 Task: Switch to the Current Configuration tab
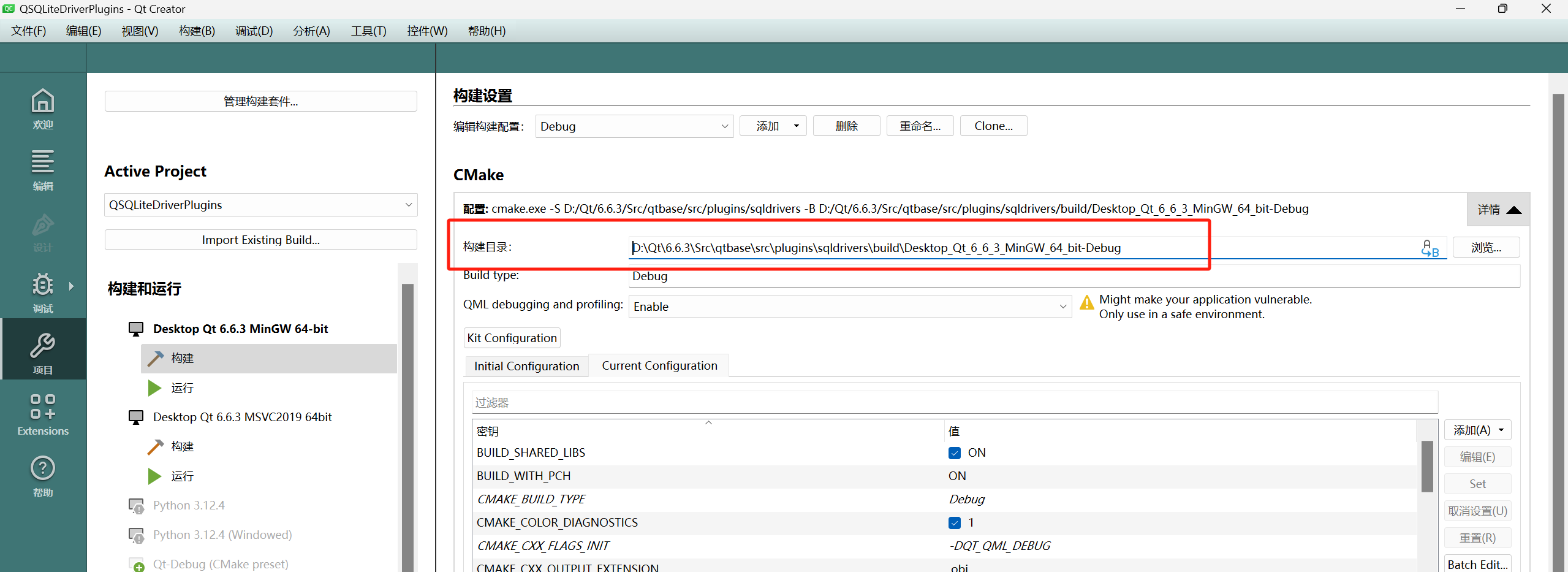[659, 365]
